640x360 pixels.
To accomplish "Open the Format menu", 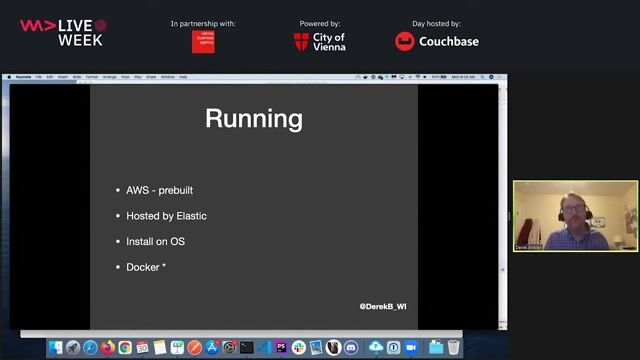I will 91,77.
